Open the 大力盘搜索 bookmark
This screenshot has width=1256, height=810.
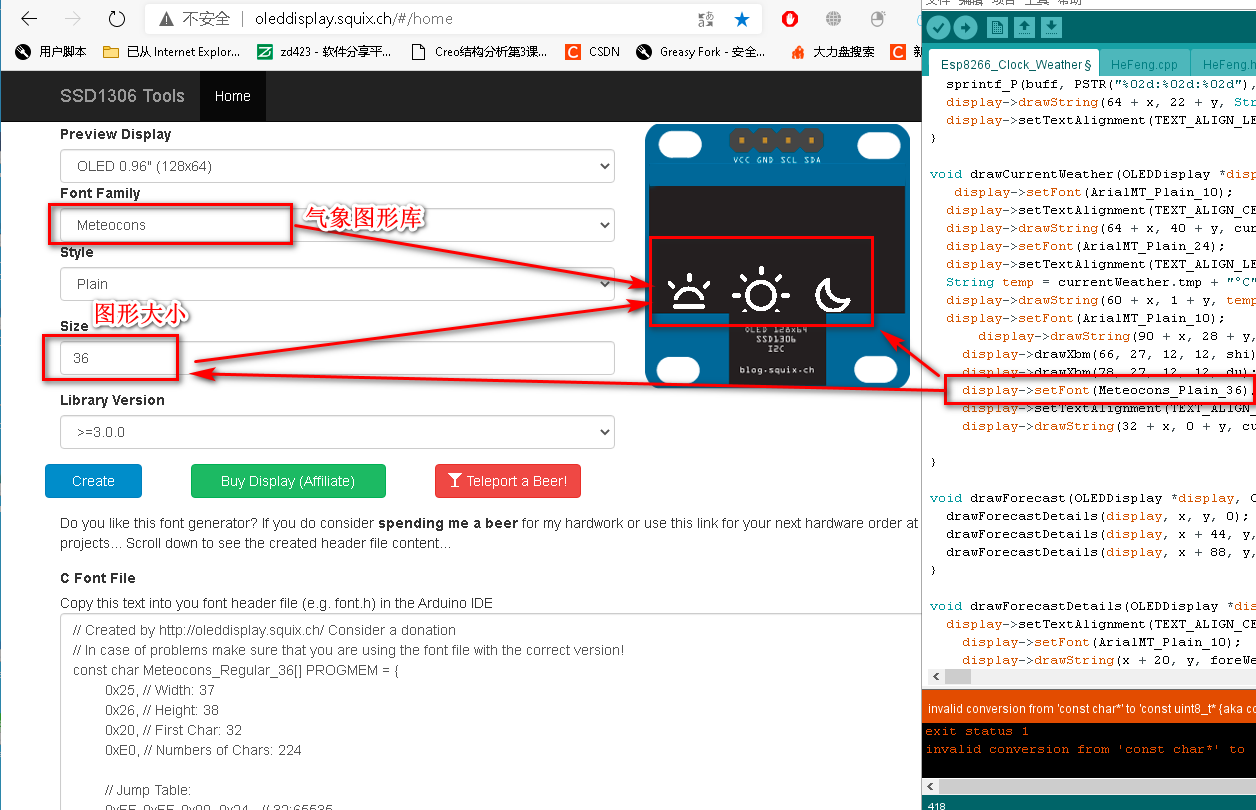coord(833,52)
